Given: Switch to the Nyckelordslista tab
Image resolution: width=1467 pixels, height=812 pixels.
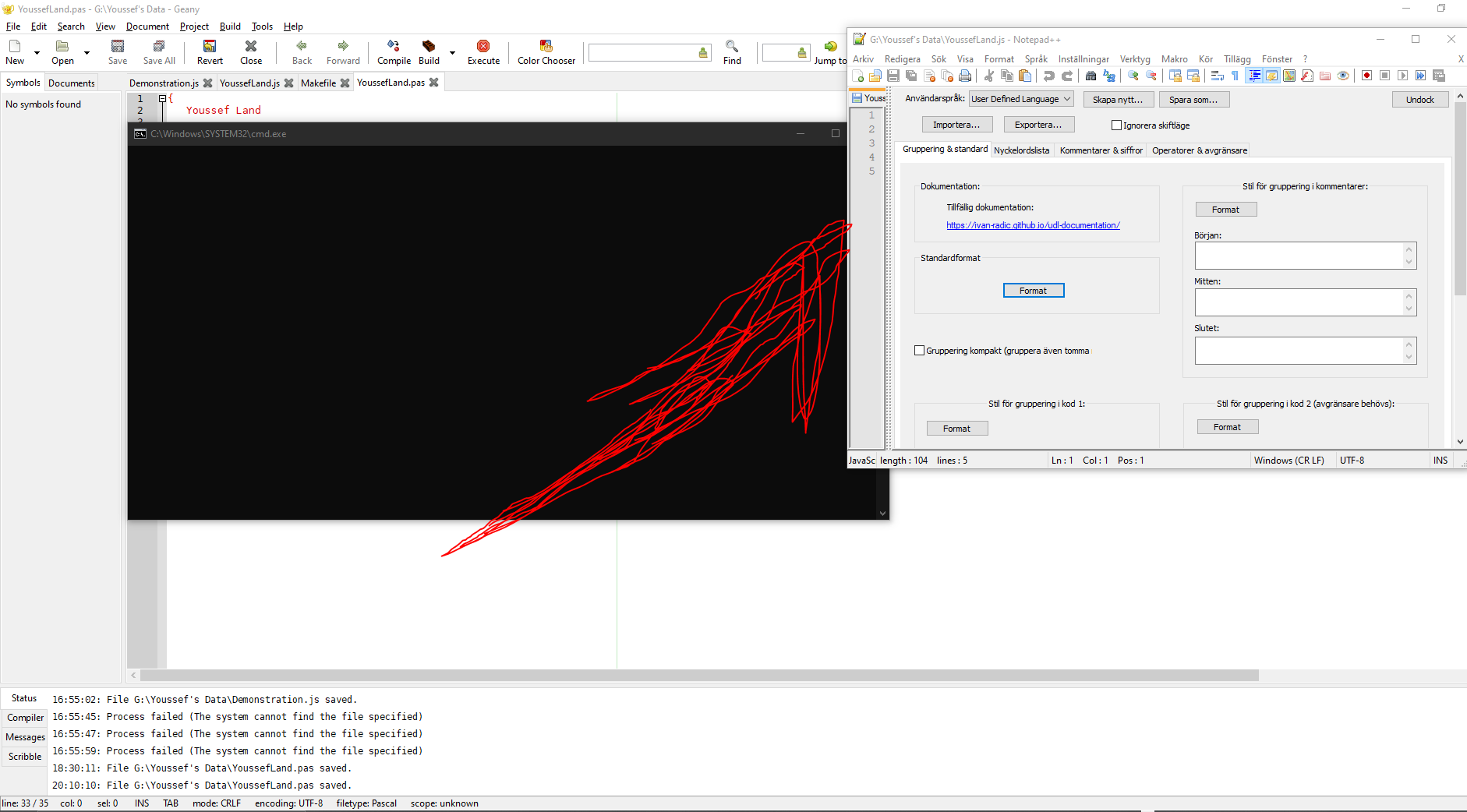Looking at the screenshot, I should pyautogui.click(x=1022, y=150).
